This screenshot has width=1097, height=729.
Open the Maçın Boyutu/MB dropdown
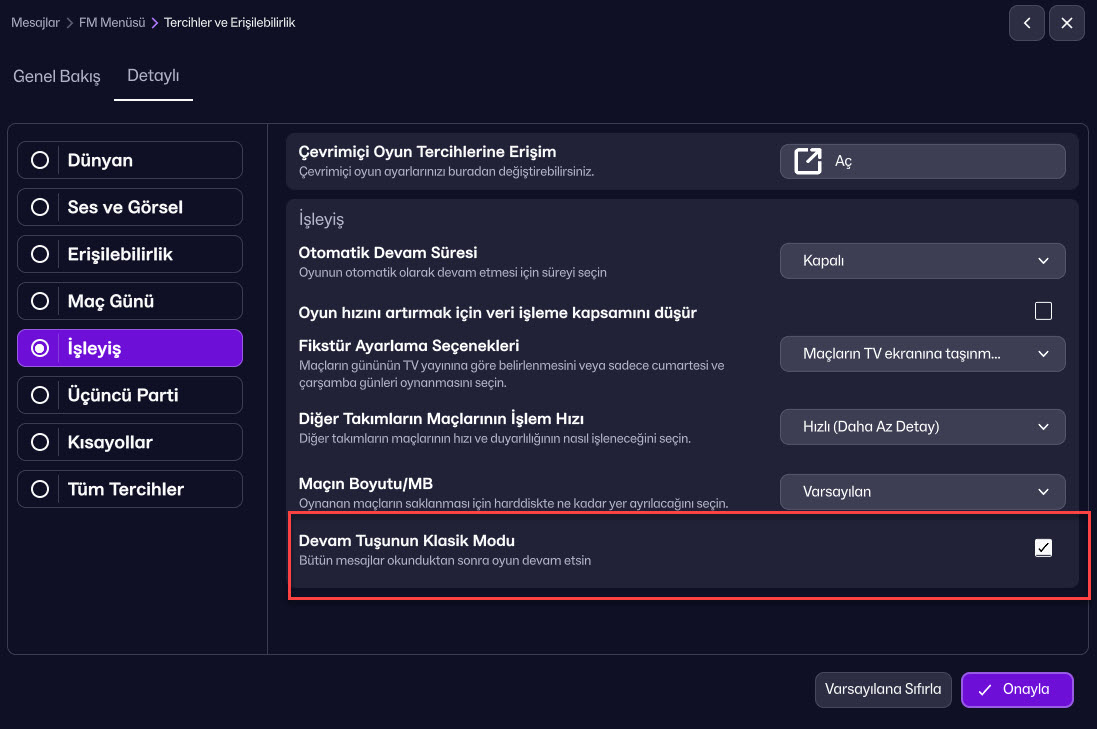[x=922, y=492]
